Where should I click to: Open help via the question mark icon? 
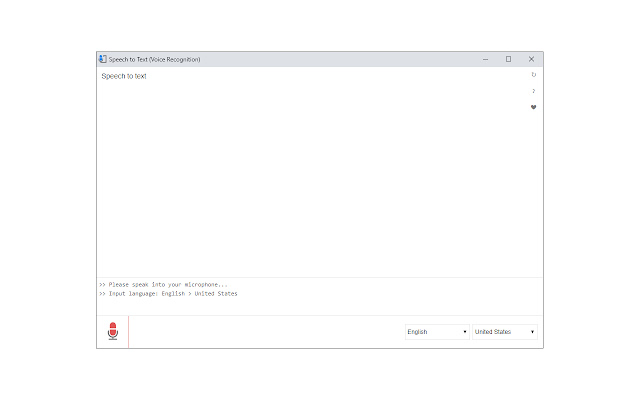pos(533,91)
